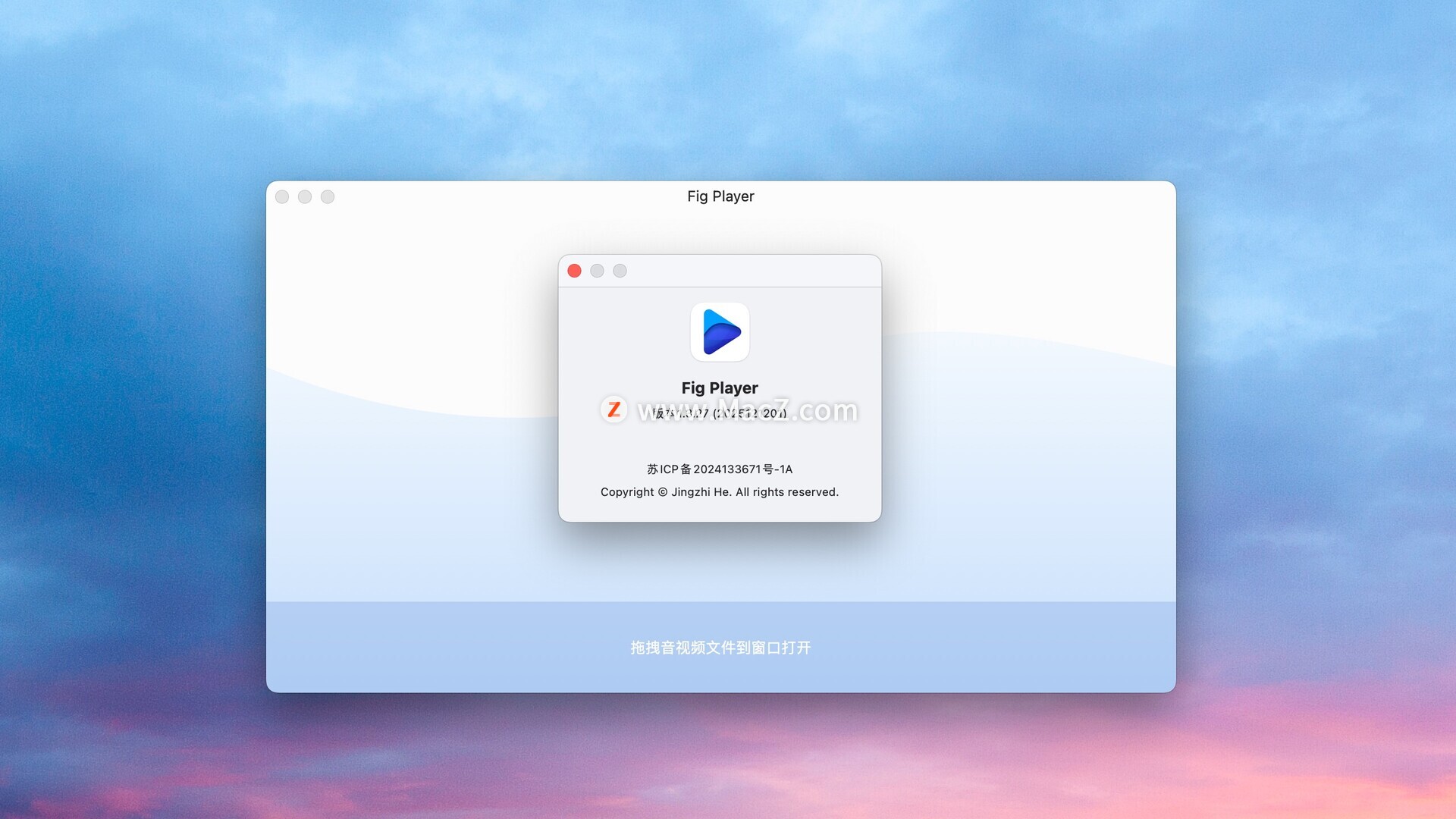
Task: Minimize the main Fig Player window
Action: click(305, 197)
